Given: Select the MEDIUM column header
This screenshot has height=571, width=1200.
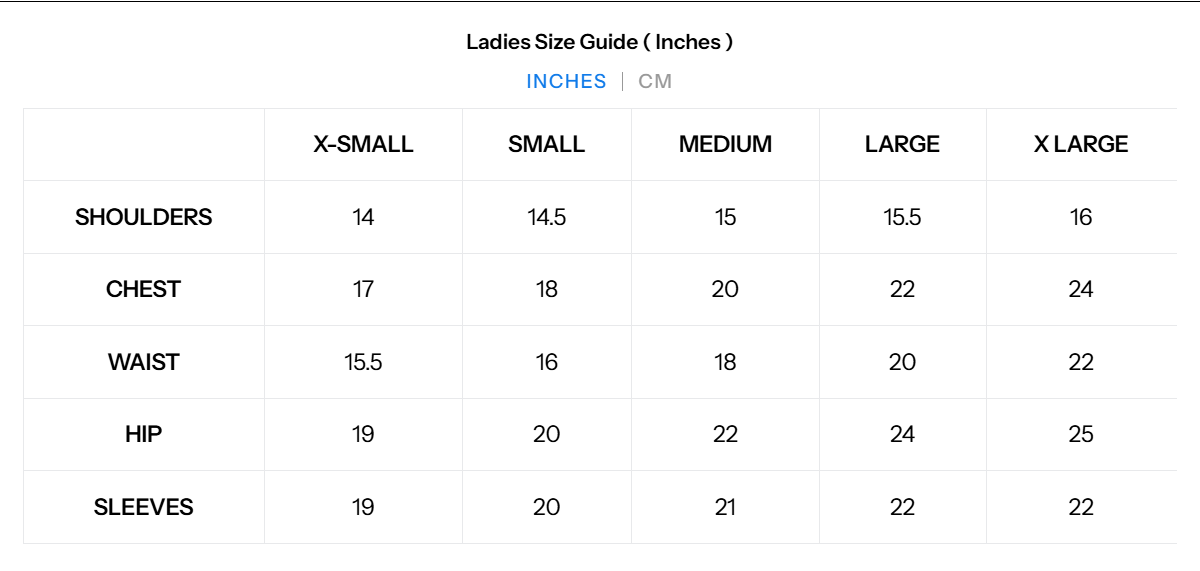Looking at the screenshot, I should click(725, 144).
